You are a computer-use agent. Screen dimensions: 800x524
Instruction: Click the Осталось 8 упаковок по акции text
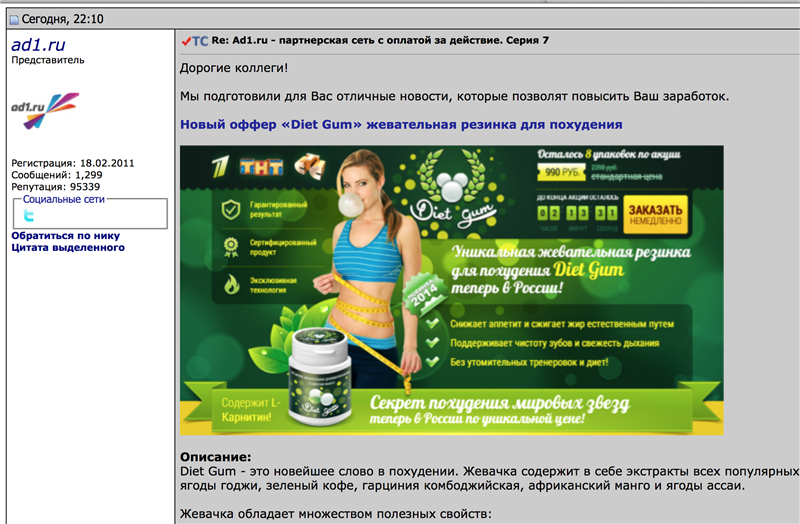(609, 154)
